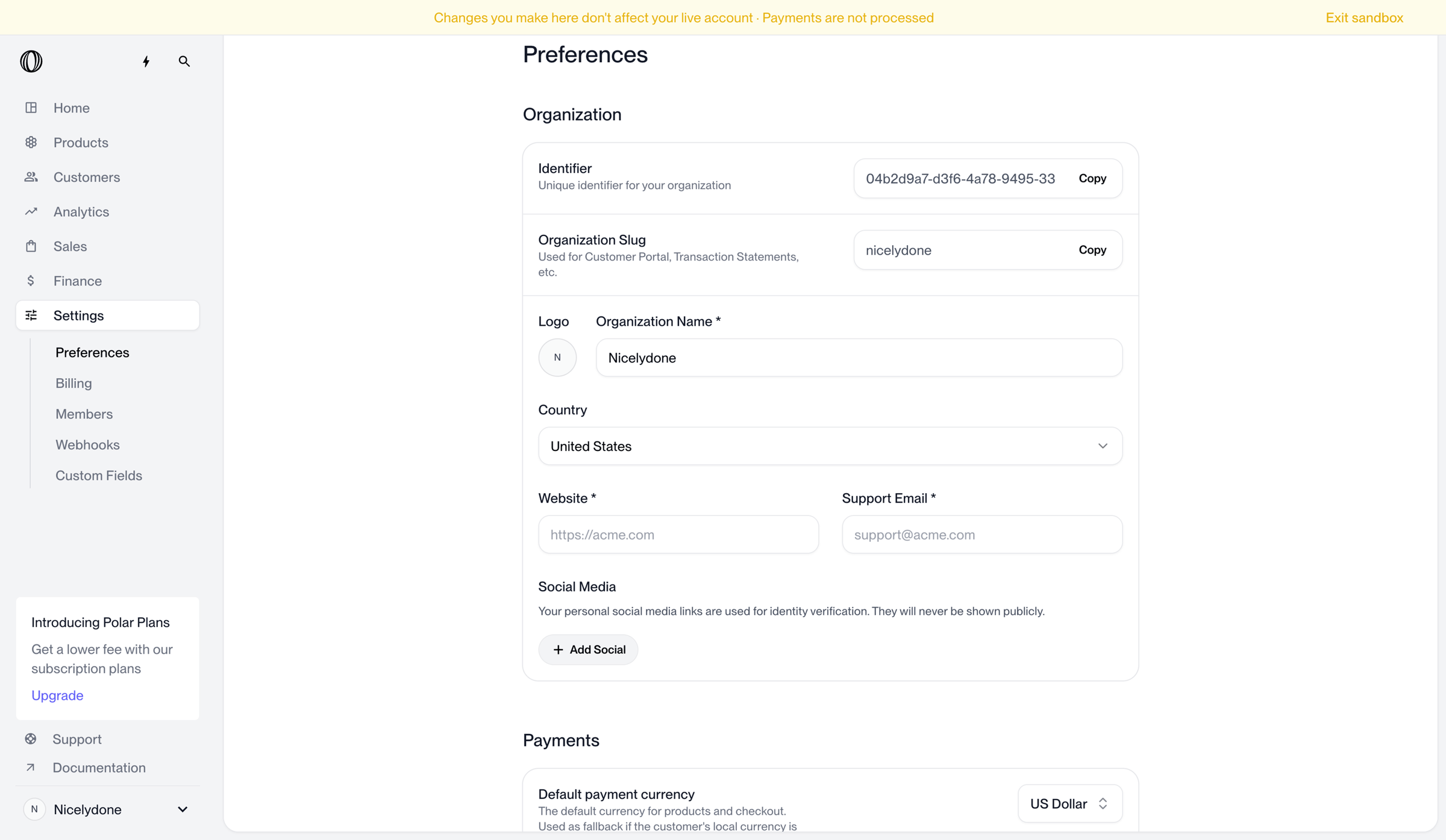Click the Settings sliders icon

coord(31,316)
